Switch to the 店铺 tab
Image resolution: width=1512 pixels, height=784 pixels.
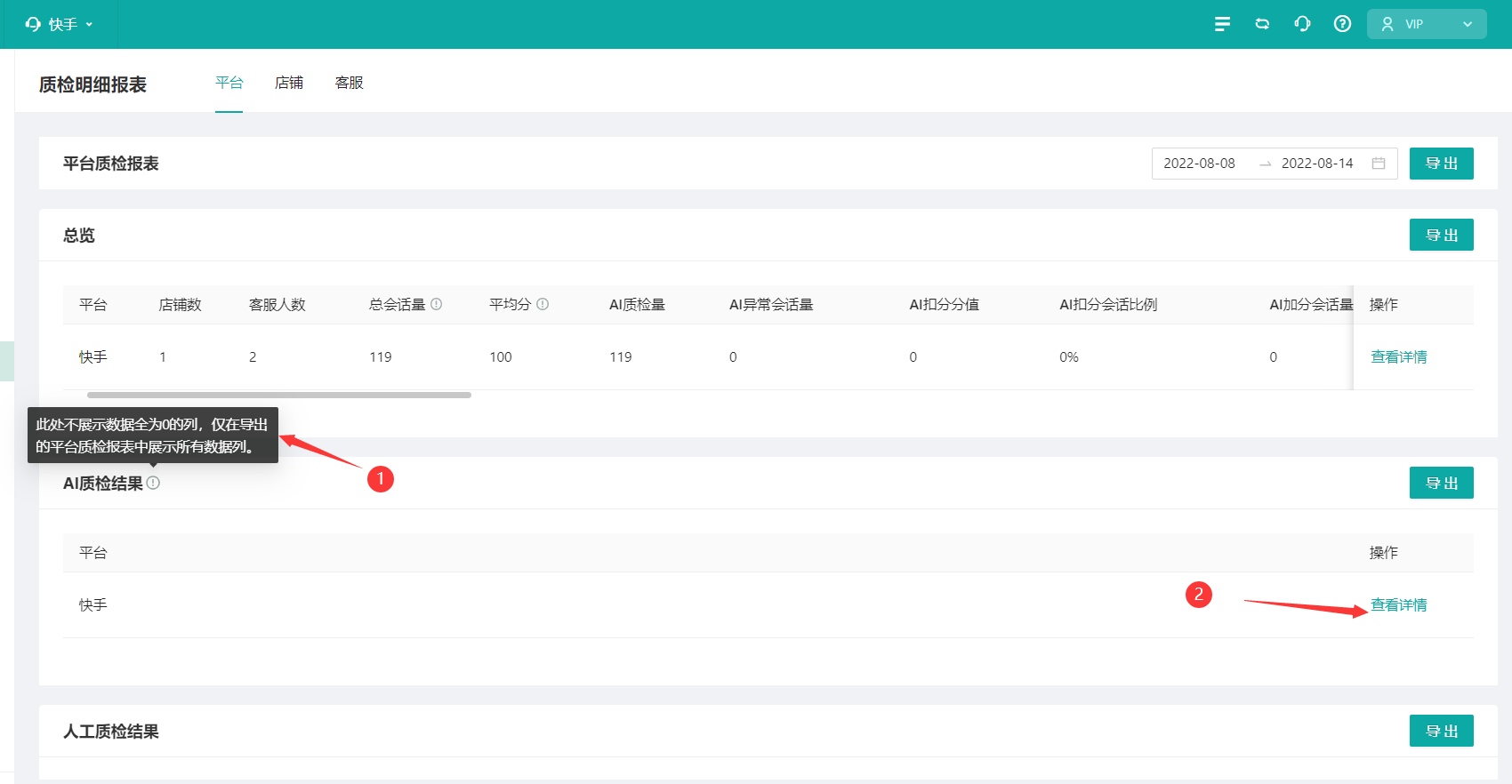coord(289,83)
